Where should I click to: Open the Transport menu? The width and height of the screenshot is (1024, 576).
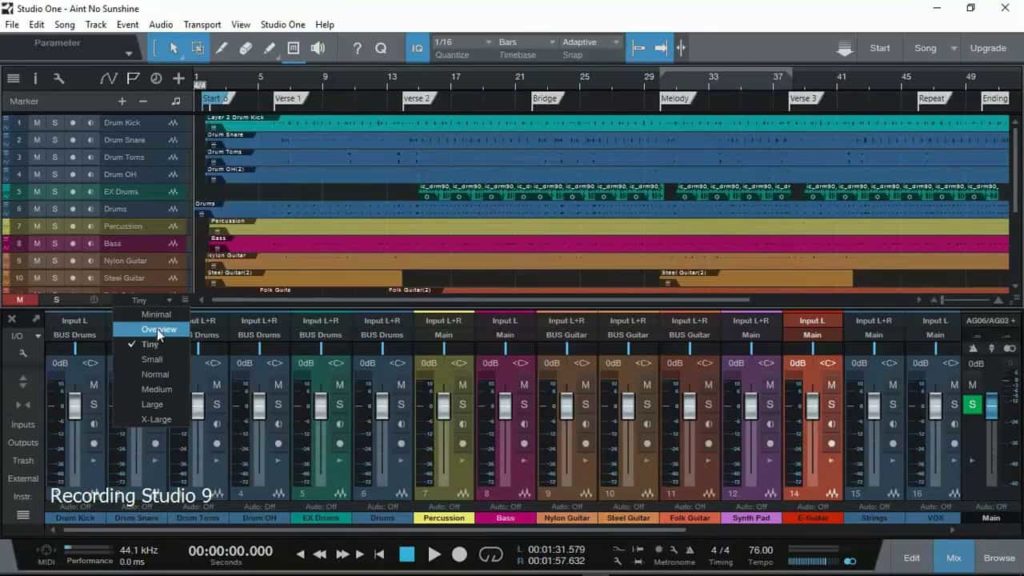[x=202, y=25]
